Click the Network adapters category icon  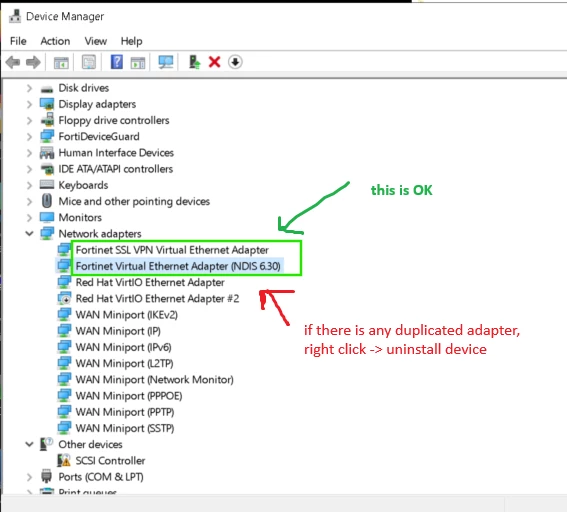(47, 234)
